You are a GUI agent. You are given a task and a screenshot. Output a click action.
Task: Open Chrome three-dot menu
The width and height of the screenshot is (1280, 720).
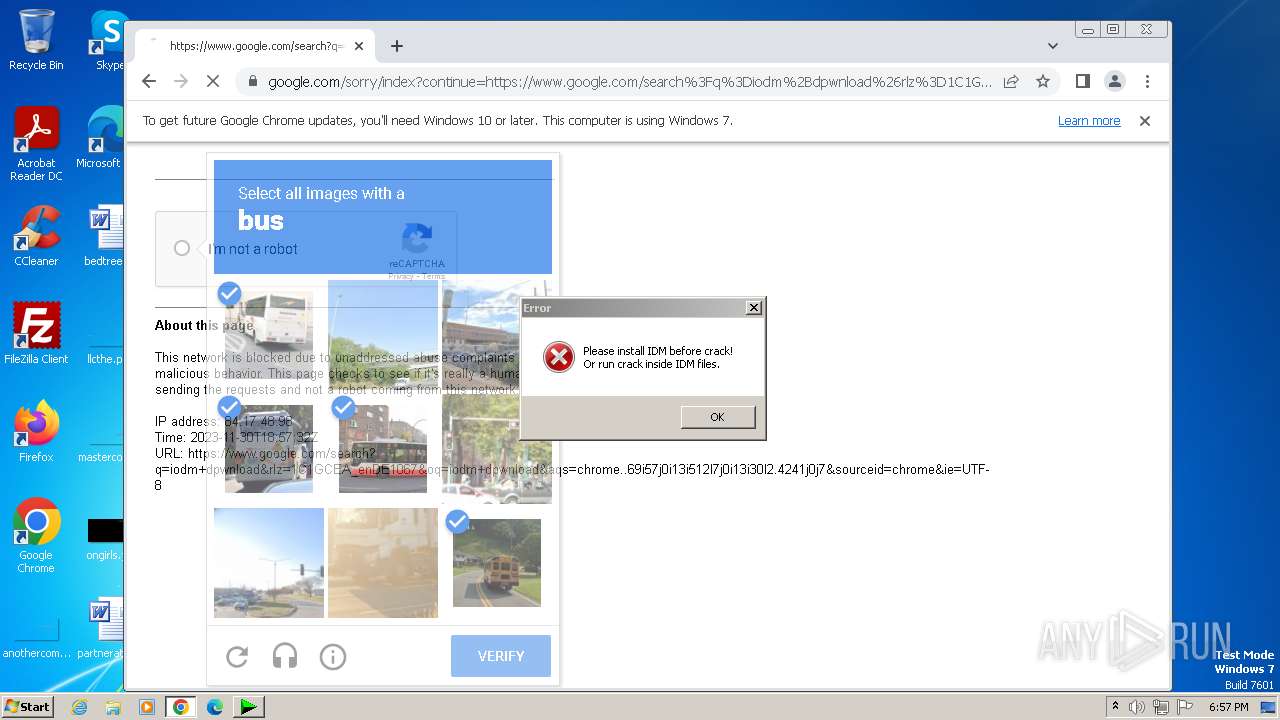[x=1147, y=81]
